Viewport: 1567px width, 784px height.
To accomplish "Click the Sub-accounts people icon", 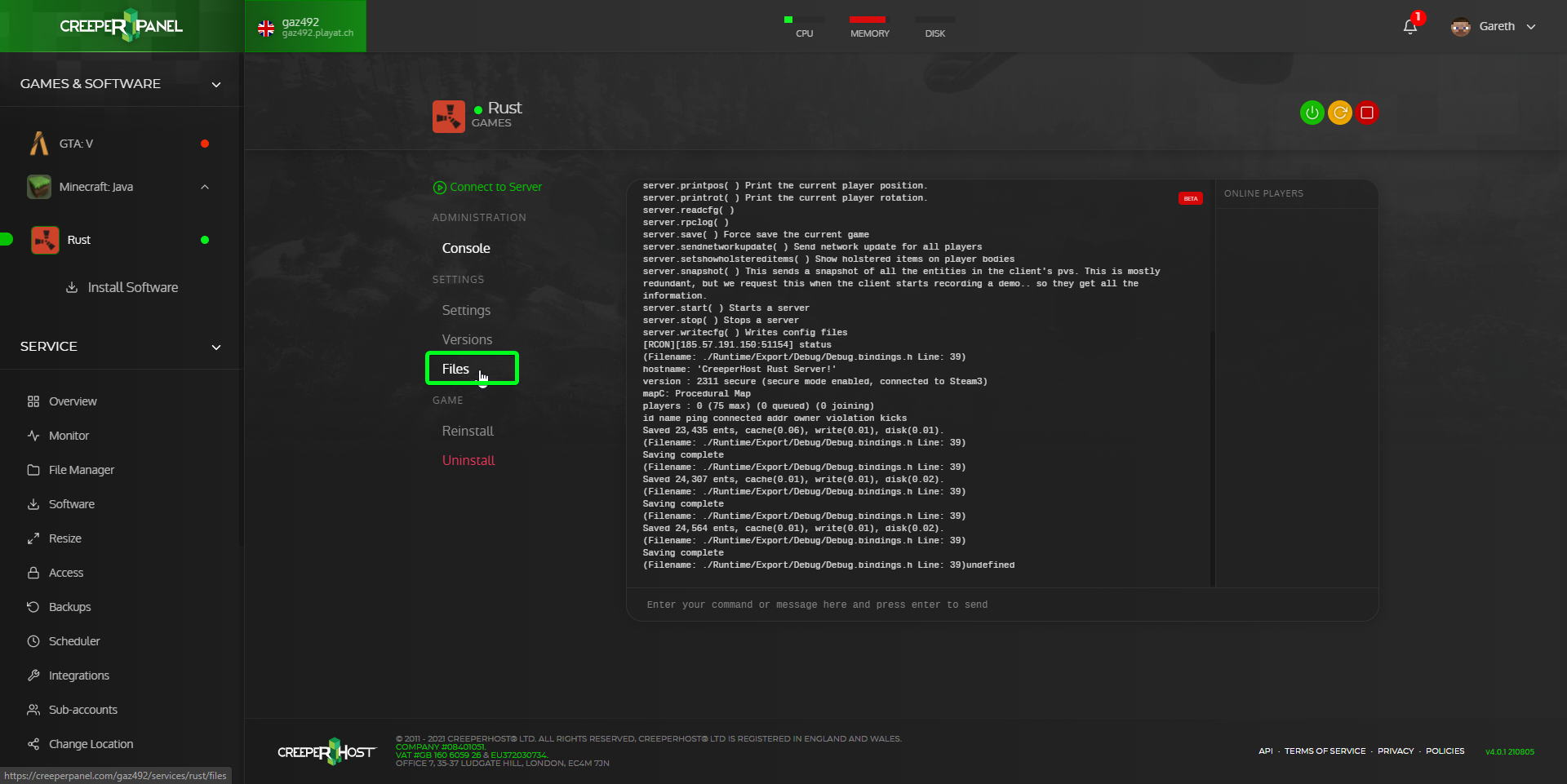I will pyautogui.click(x=33, y=710).
